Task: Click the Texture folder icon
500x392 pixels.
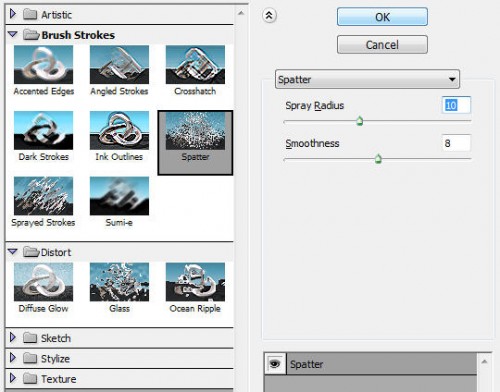Action: pos(30,379)
